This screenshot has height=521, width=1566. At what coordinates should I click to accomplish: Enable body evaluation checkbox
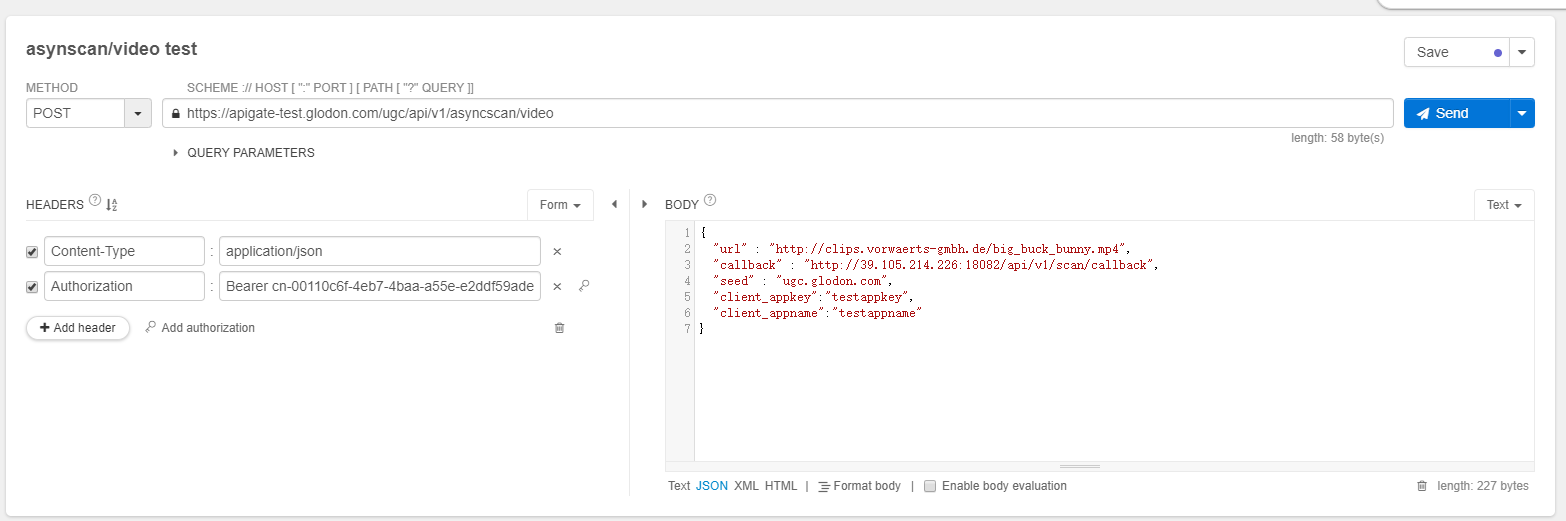(930, 486)
